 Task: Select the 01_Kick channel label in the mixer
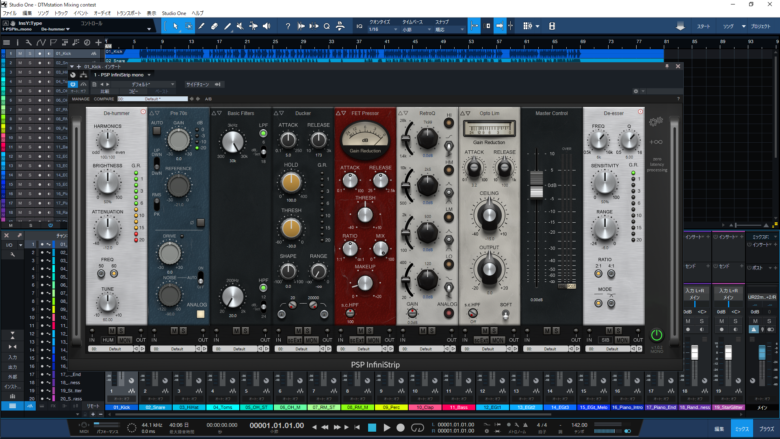coord(122,407)
